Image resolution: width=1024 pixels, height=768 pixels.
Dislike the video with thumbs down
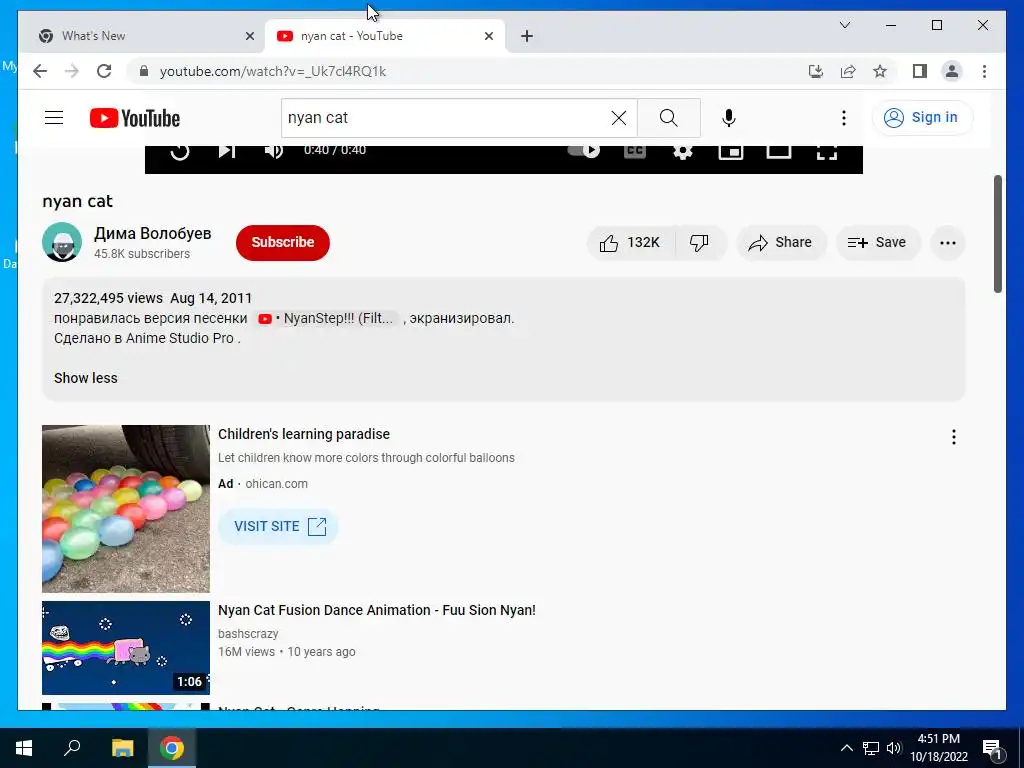coord(699,243)
